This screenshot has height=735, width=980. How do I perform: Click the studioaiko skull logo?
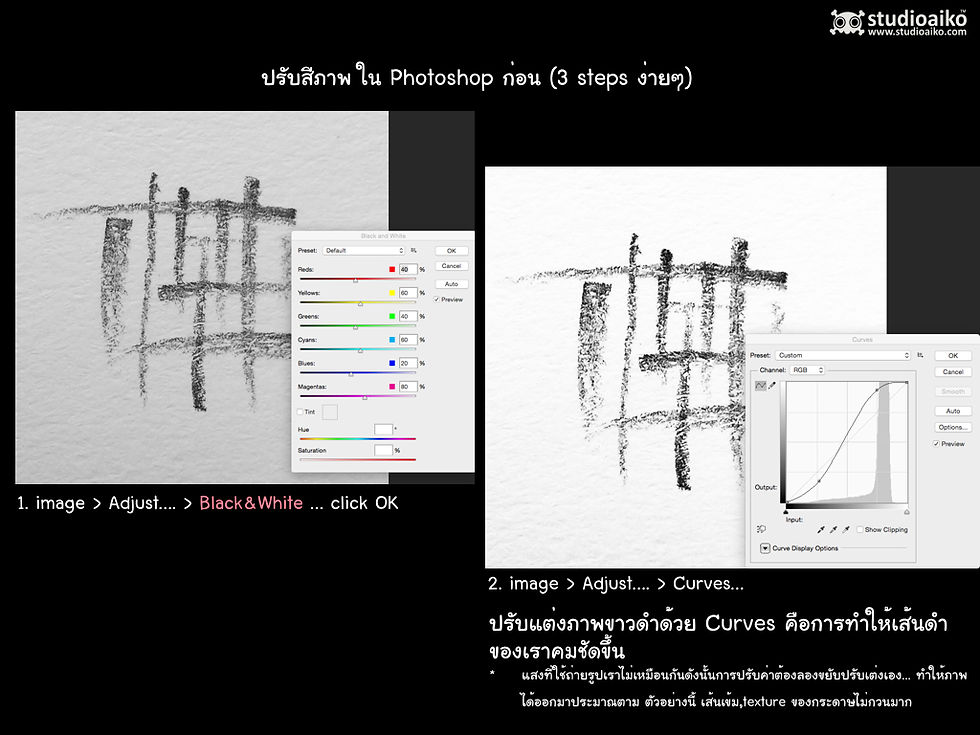pyautogui.click(x=847, y=22)
